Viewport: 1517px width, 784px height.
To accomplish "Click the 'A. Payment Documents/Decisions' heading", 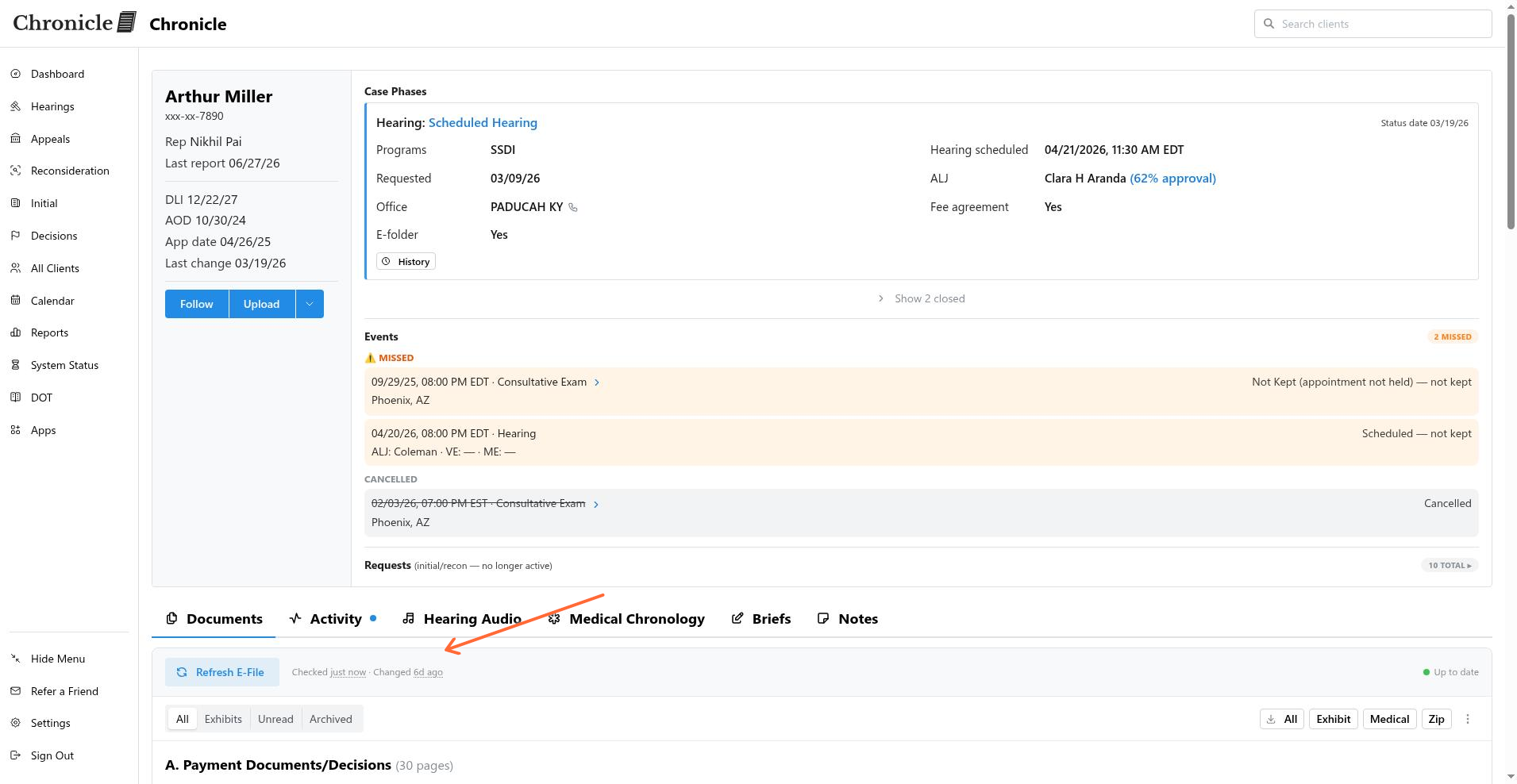I will pyautogui.click(x=278, y=765).
